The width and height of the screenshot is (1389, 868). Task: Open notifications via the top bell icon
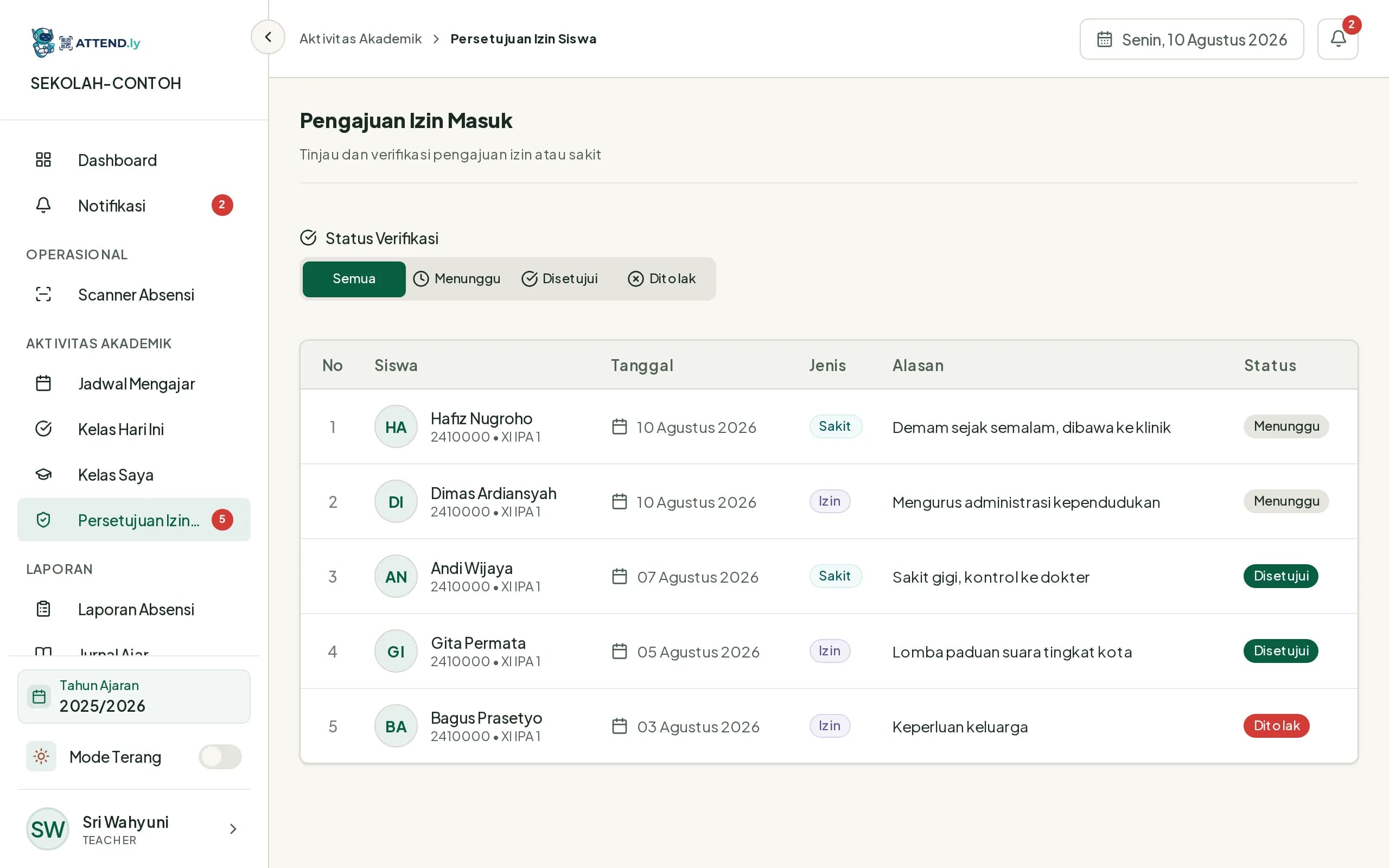click(x=1337, y=39)
